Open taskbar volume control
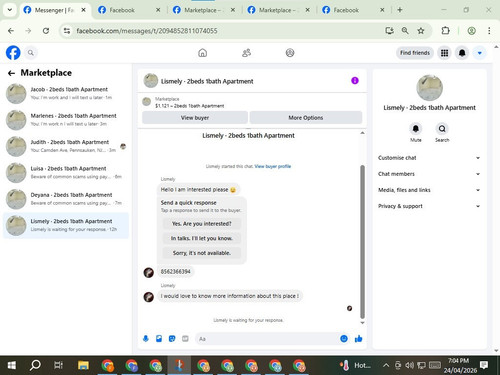 pyautogui.click(x=409, y=365)
